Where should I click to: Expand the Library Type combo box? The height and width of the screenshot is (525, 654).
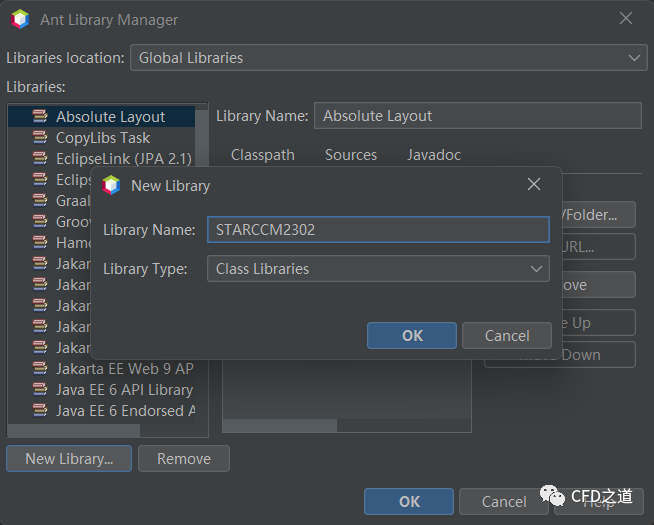377,269
